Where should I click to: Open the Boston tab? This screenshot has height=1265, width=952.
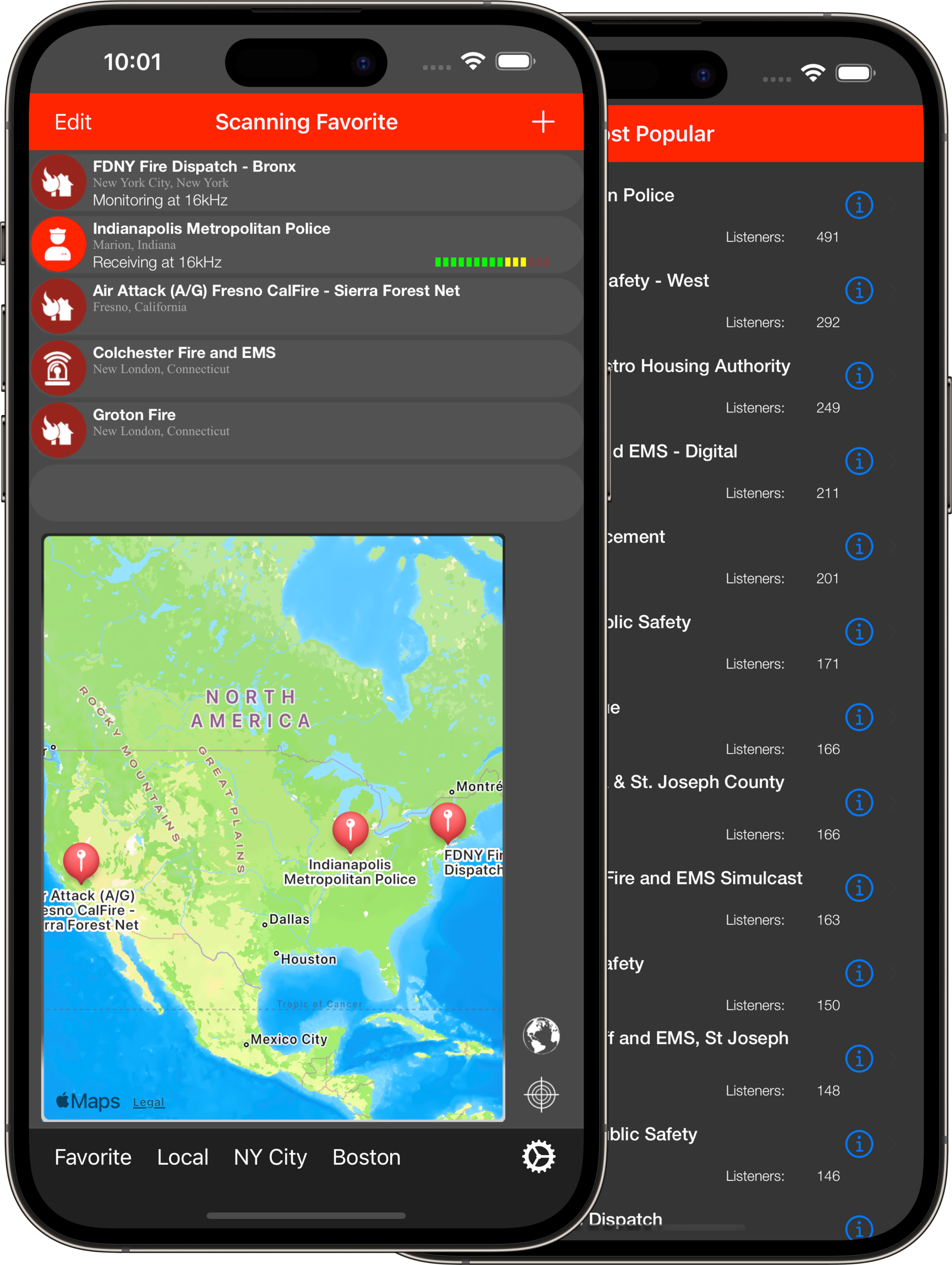tap(366, 1157)
